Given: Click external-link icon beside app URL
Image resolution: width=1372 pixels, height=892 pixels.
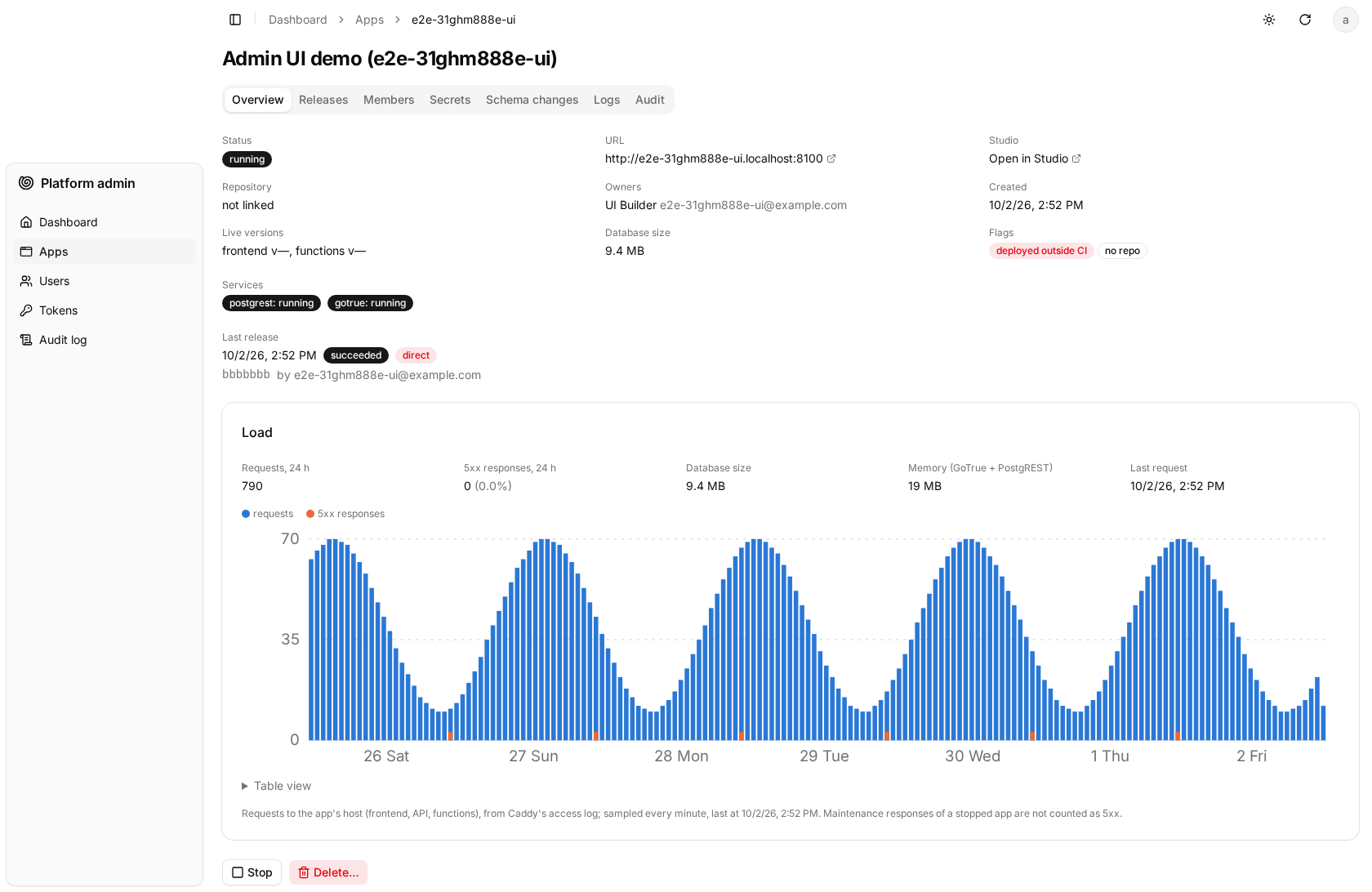Looking at the screenshot, I should tap(831, 158).
